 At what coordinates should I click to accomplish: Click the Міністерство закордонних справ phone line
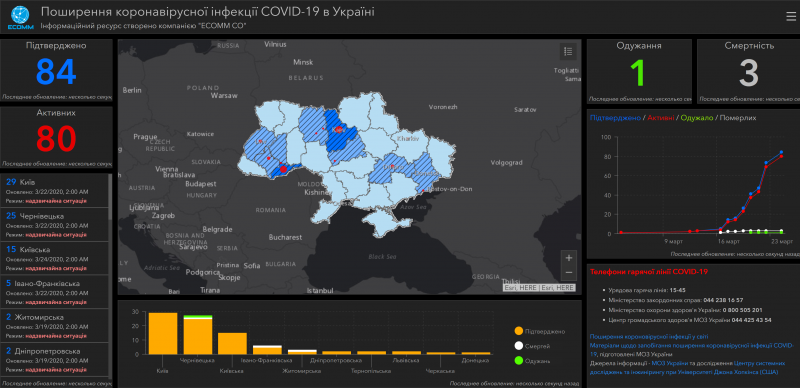pos(676,300)
